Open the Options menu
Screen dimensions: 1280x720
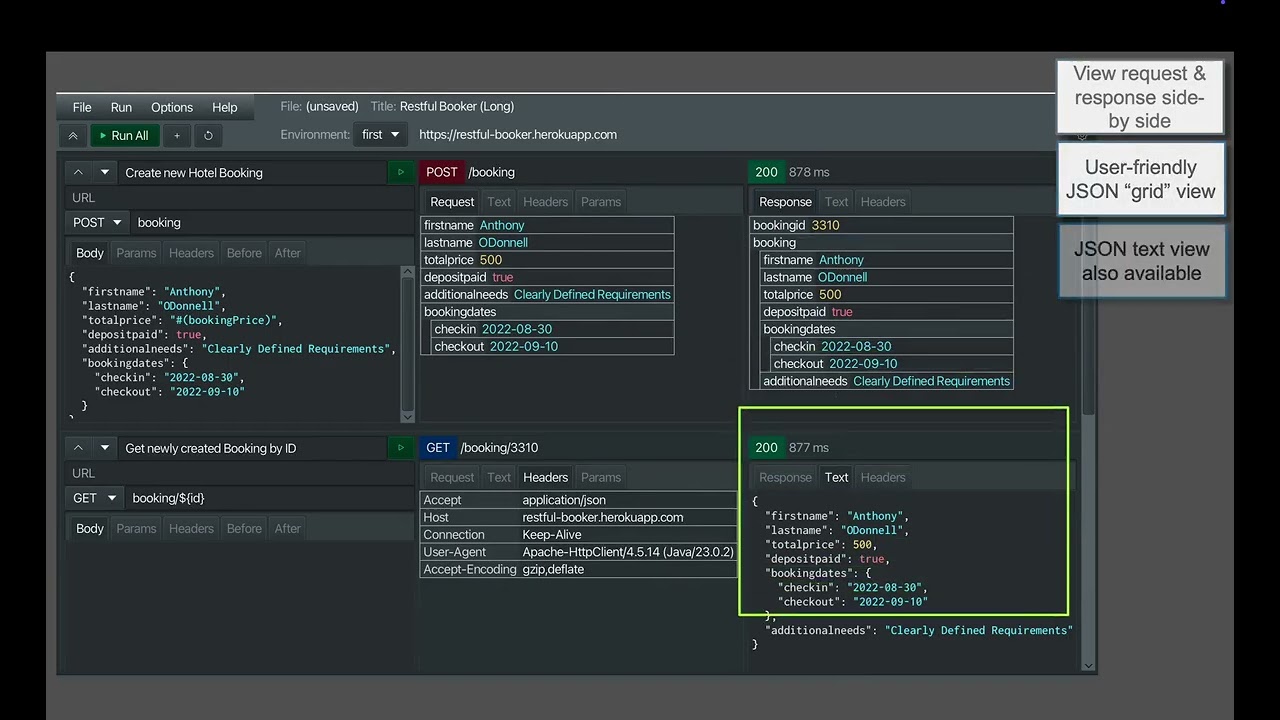(x=172, y=107)
